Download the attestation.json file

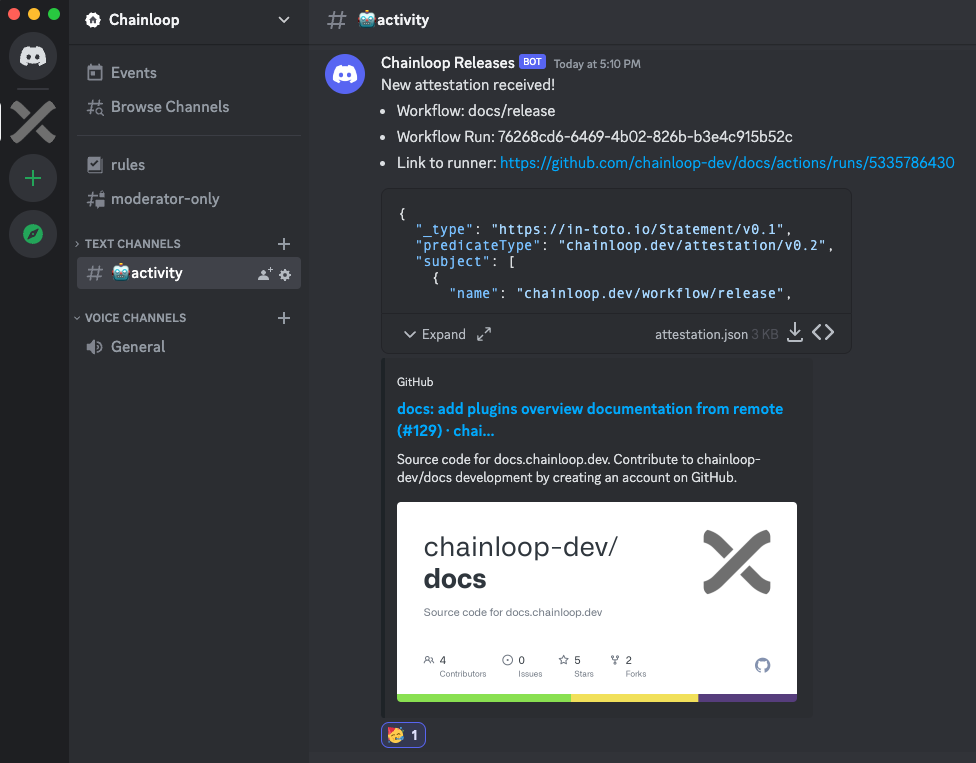coord(795,333)
